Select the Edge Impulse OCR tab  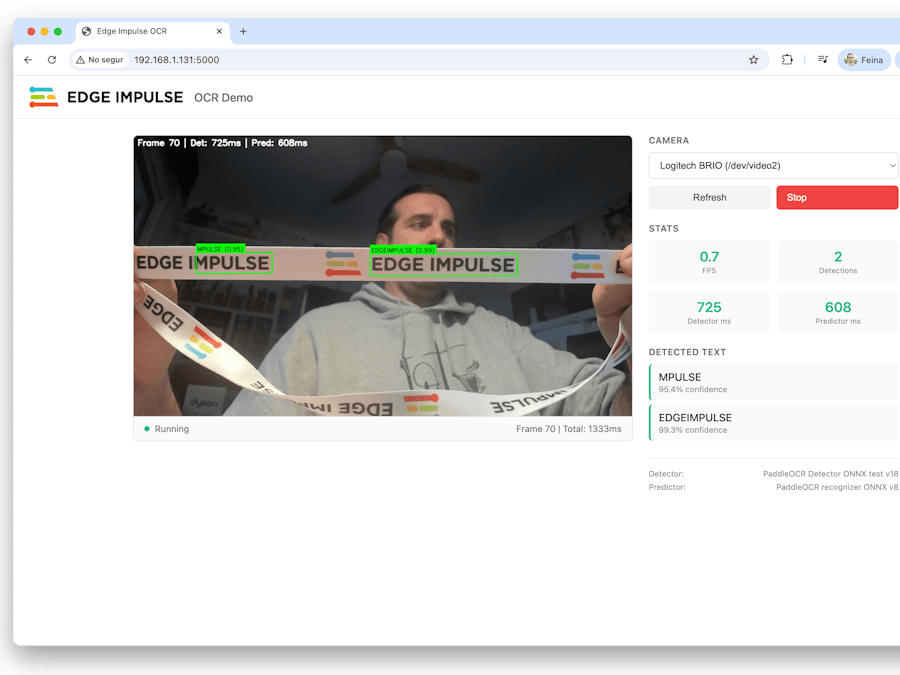coord(153,32)
